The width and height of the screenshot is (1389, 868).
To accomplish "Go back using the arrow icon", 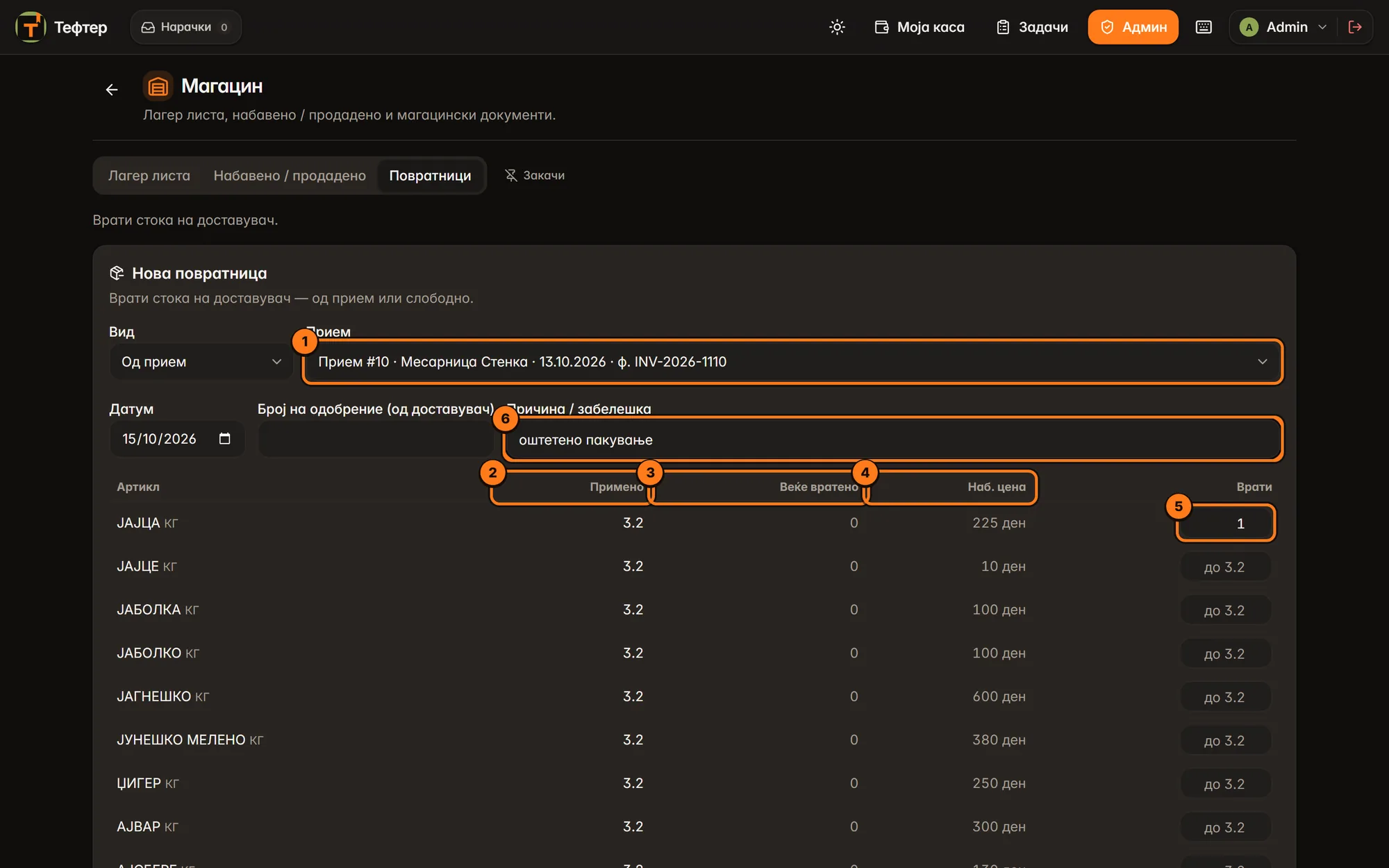I will click(112, 90).
